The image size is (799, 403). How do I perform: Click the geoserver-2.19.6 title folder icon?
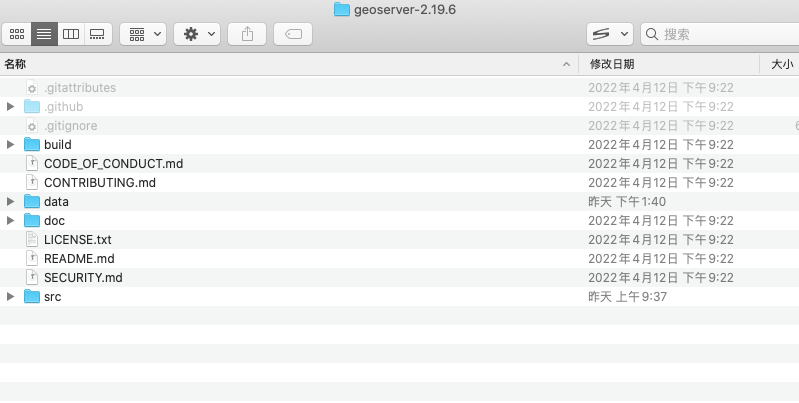coord(342,9)
